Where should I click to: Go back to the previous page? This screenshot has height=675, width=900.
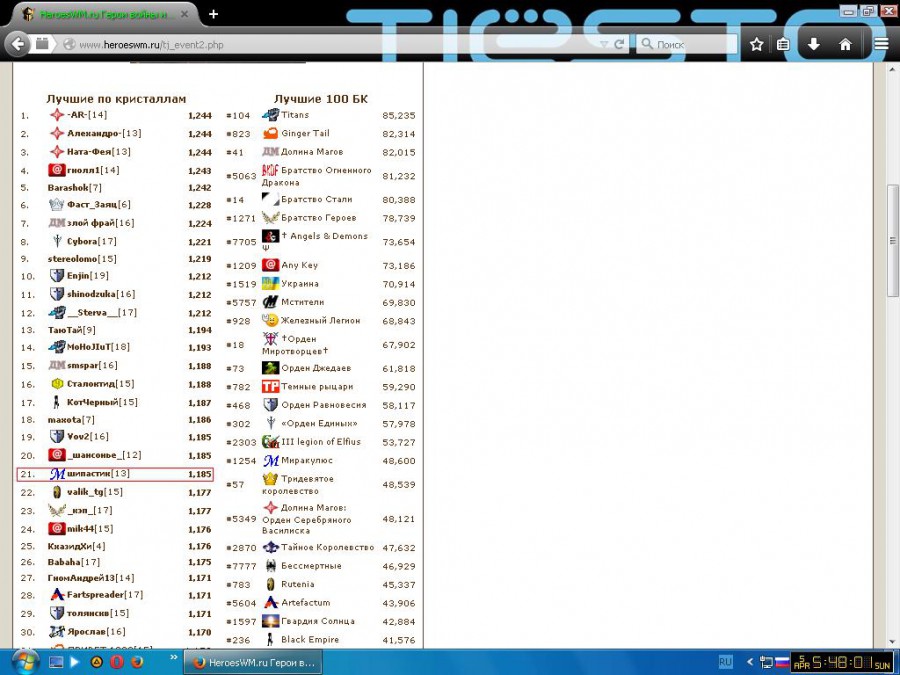pos(18,44)
